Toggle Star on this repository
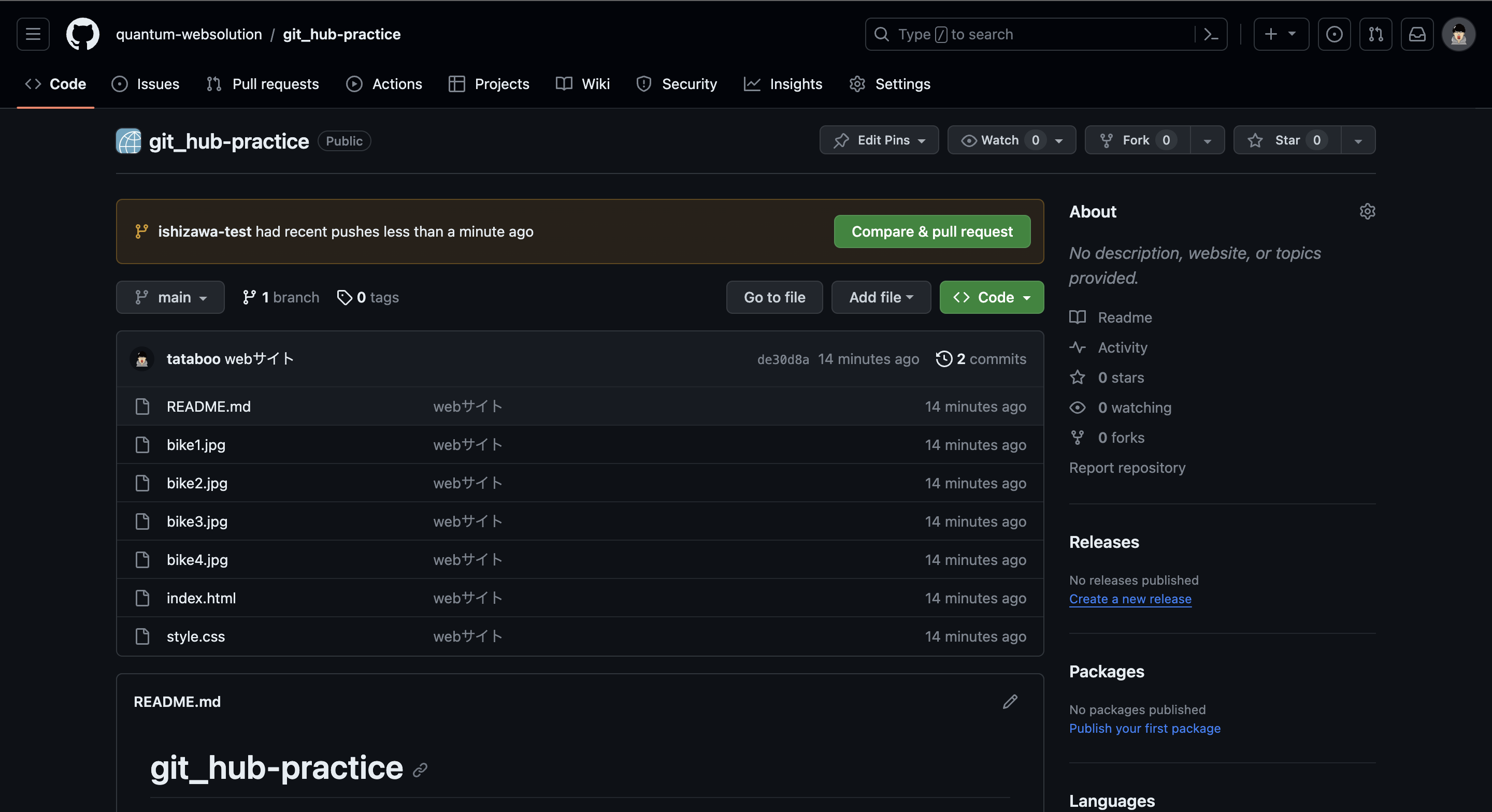Viewport: 1492px width, 812px height. tap(1286, 140)
